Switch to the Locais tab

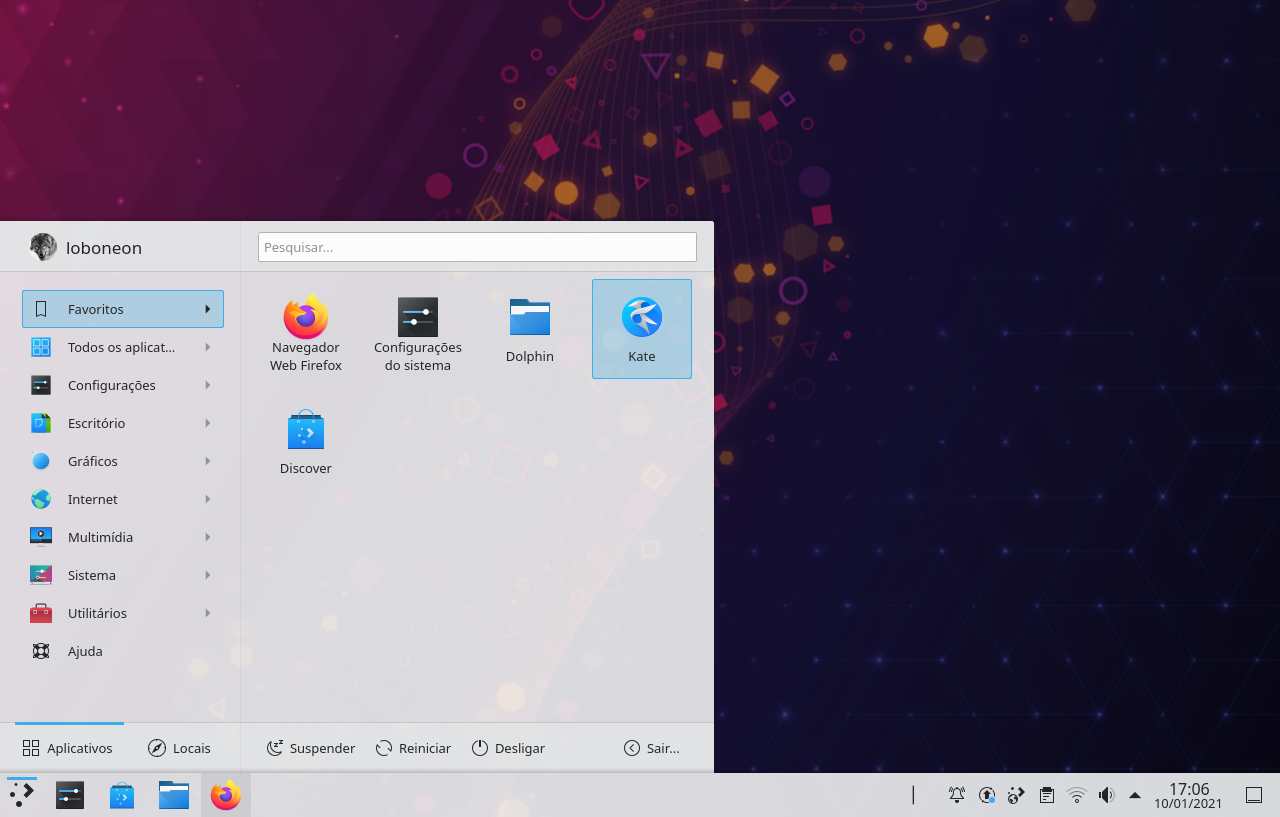(180, 747)
